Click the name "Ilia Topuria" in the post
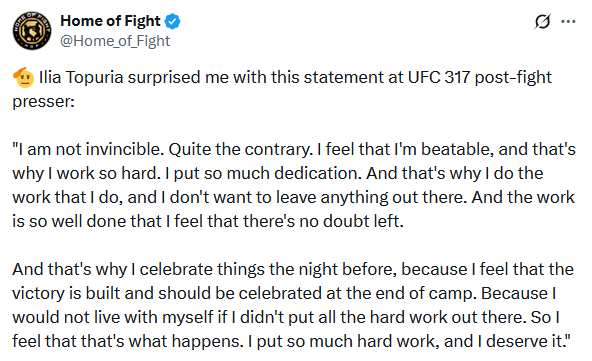Screen dimensions: 592x361 [x=81, y=78]
